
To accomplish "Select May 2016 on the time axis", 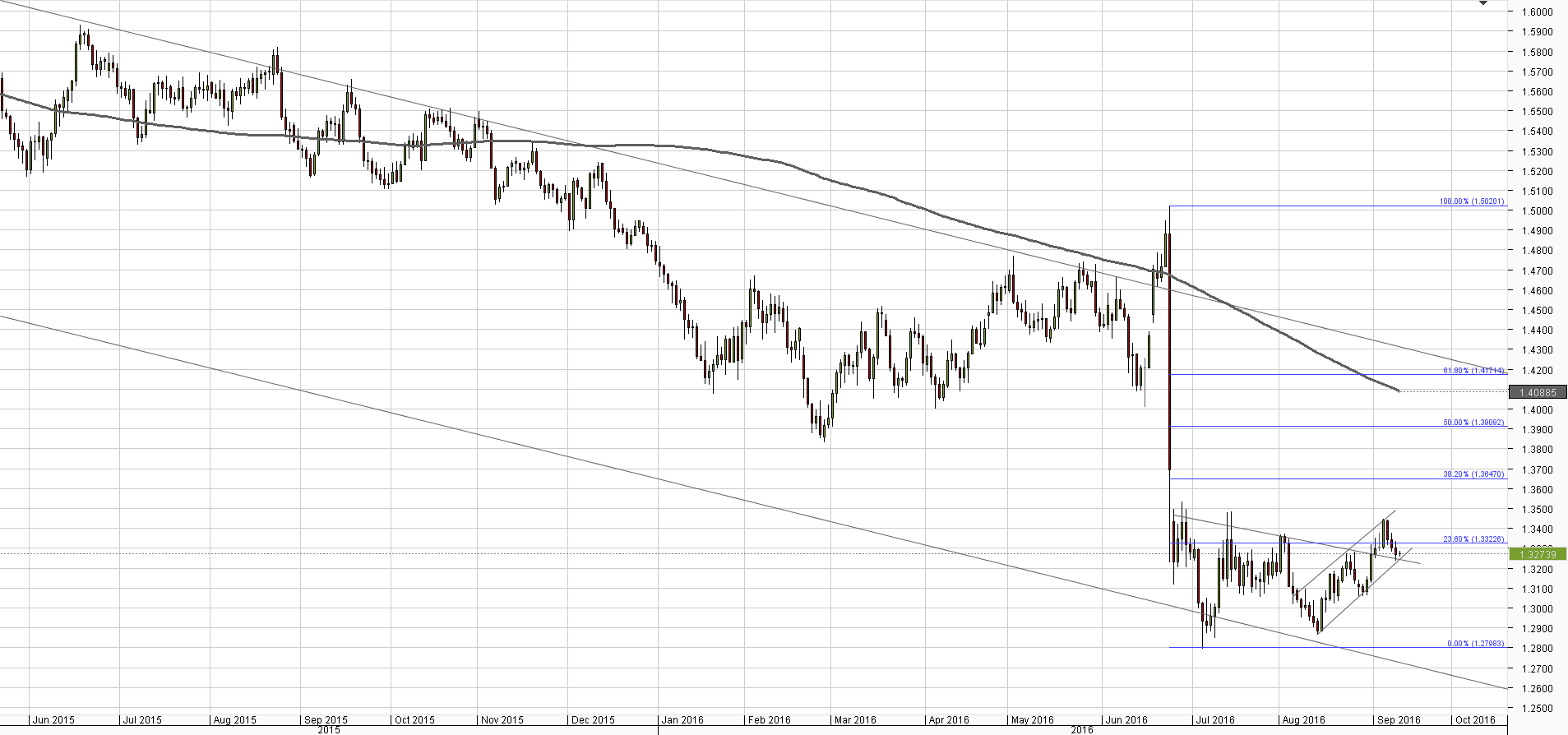I will [x=1032, y=720].
